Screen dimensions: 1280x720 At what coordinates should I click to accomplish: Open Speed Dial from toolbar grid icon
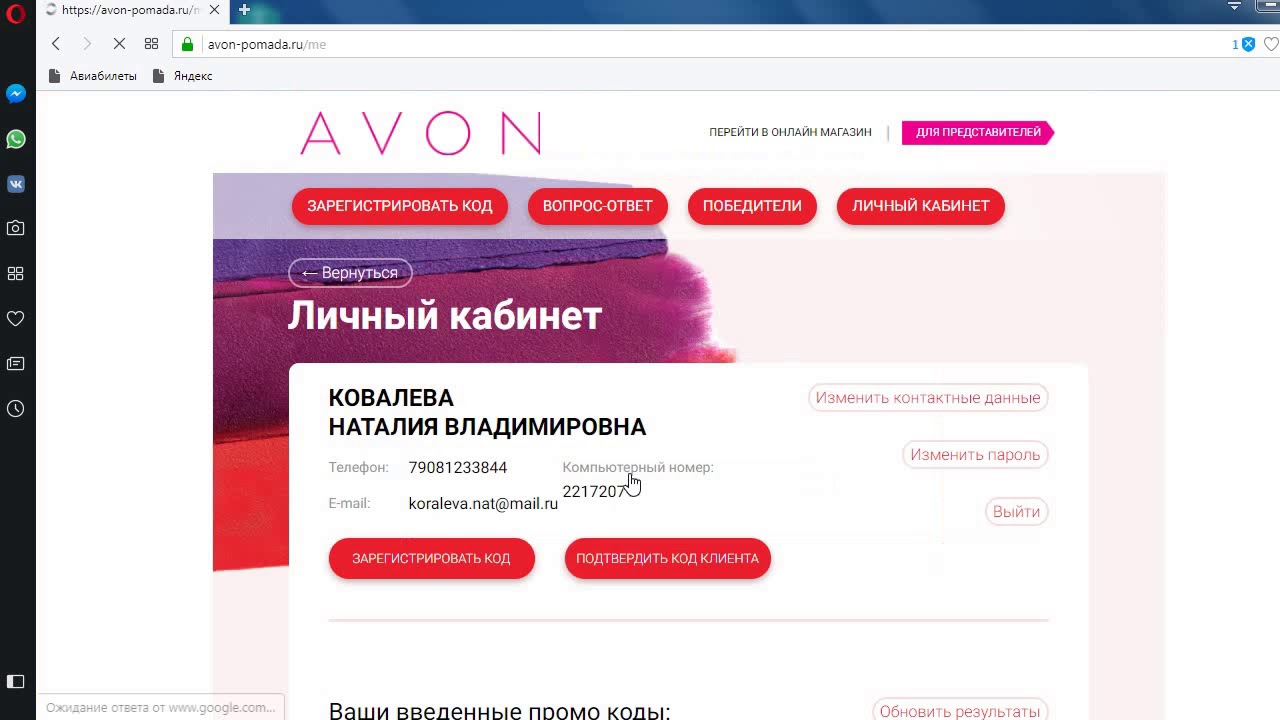click(151, 44)
